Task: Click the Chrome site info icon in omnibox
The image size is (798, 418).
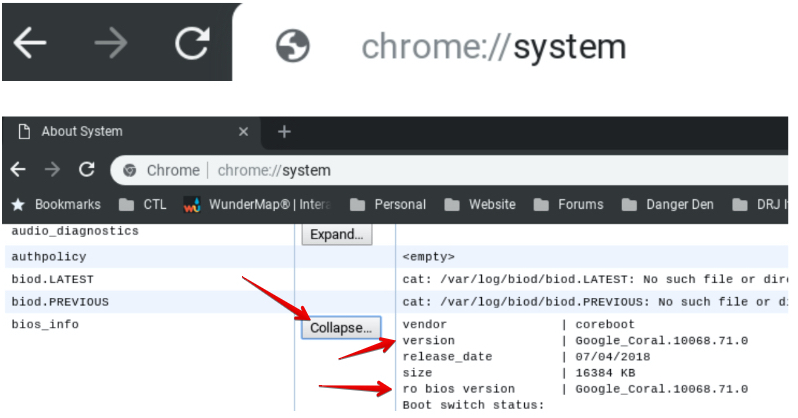Action: click(130, 170)
